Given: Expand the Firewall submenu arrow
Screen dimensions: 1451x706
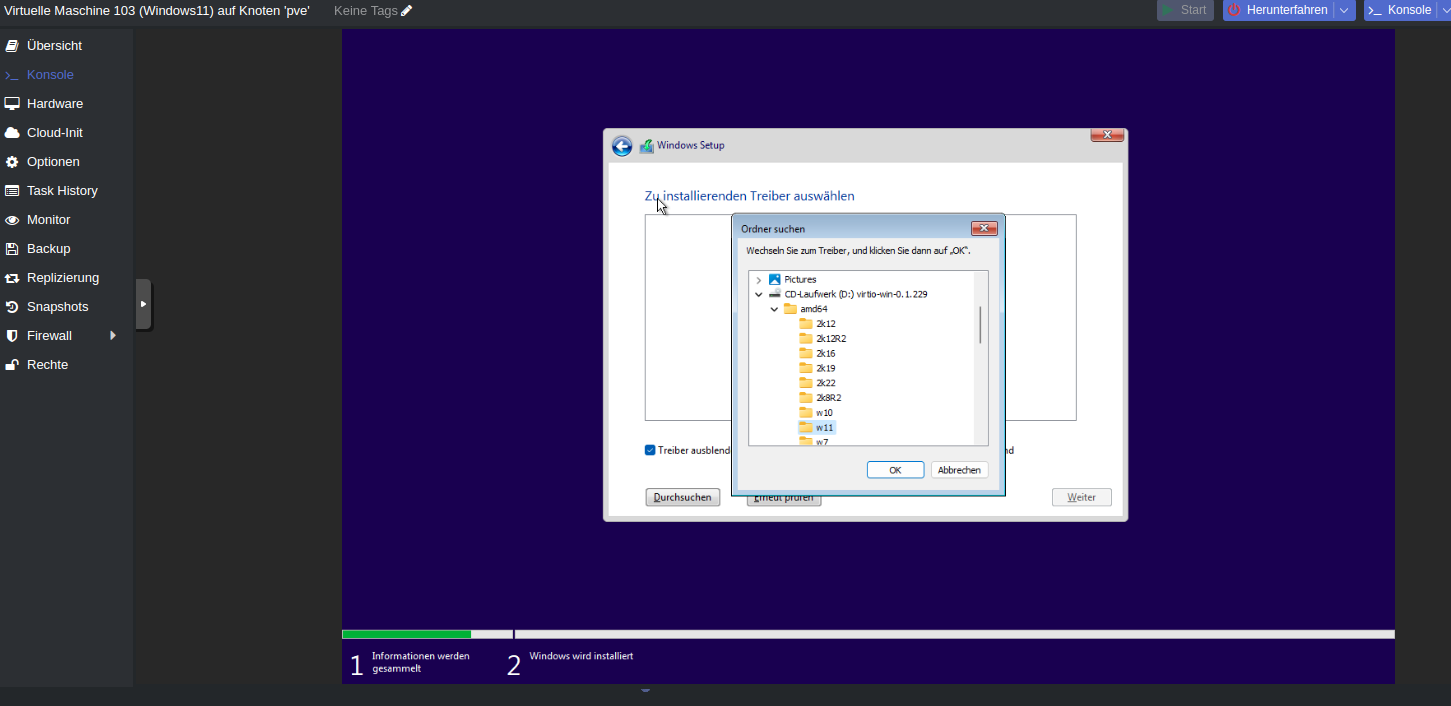Looking at the screenshot, I should point(113,336).
